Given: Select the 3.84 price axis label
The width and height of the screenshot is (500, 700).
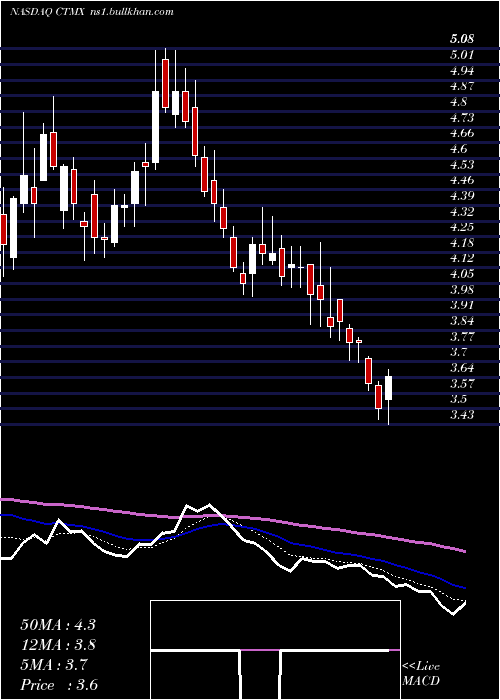Looking at the screenshot, I should point(462,321).
